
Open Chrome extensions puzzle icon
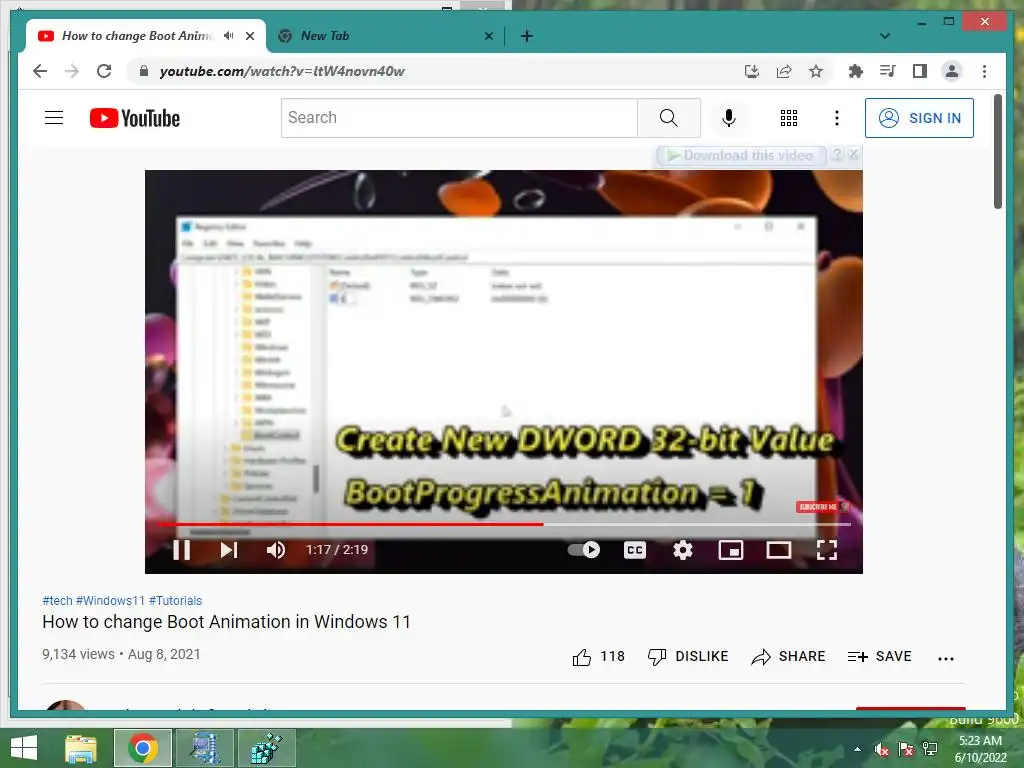[856, 71]
